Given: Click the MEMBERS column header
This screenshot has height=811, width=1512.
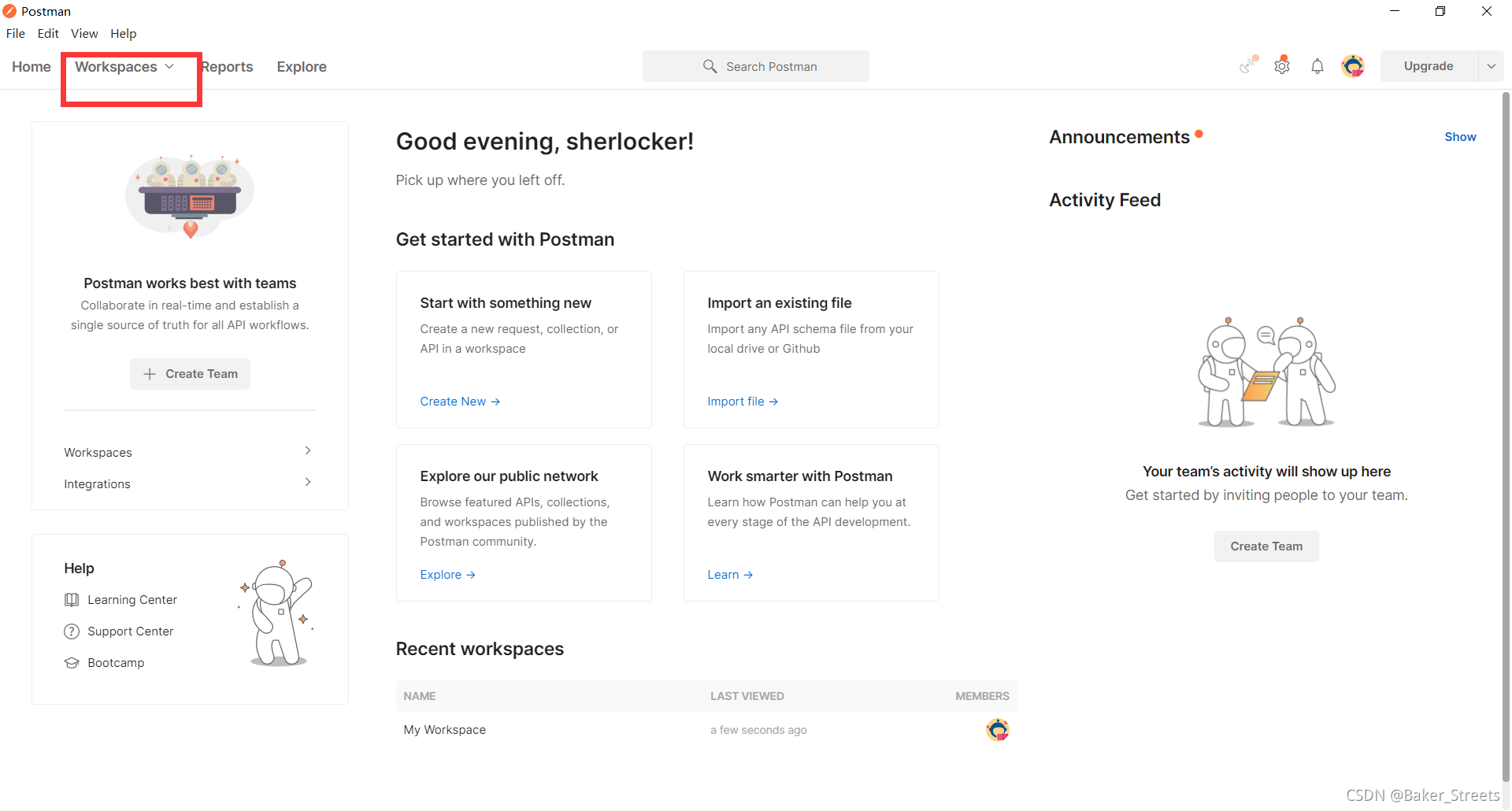Looking at the screenshot, I should [x=982, y=696].
